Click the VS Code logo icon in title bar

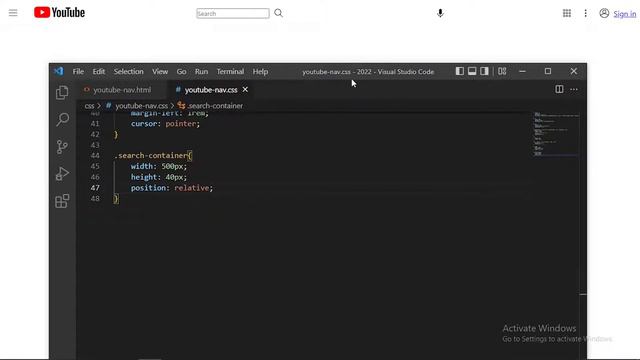coord(59,71)
